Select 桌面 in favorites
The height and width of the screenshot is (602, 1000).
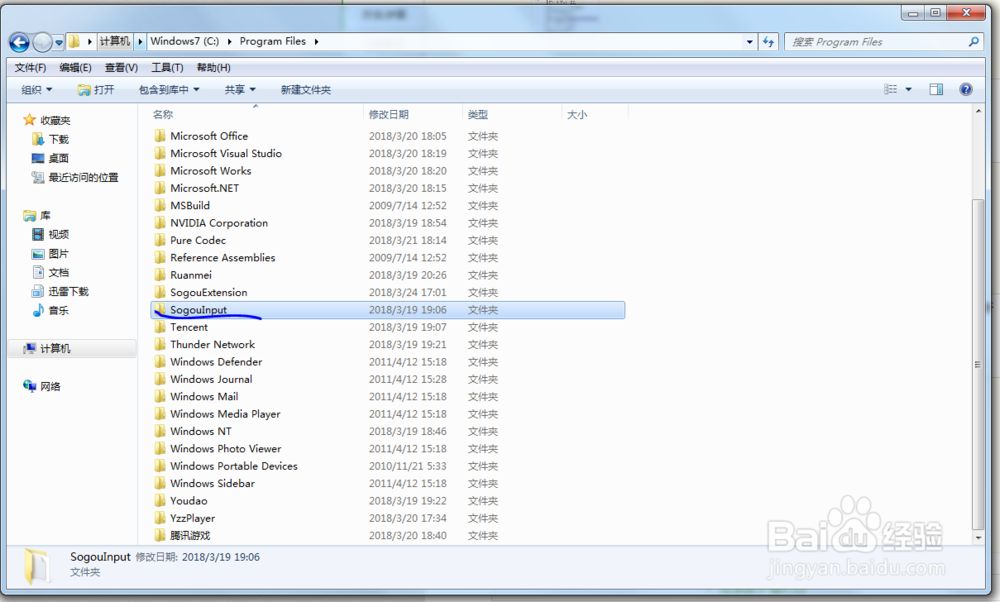point(58,158)
